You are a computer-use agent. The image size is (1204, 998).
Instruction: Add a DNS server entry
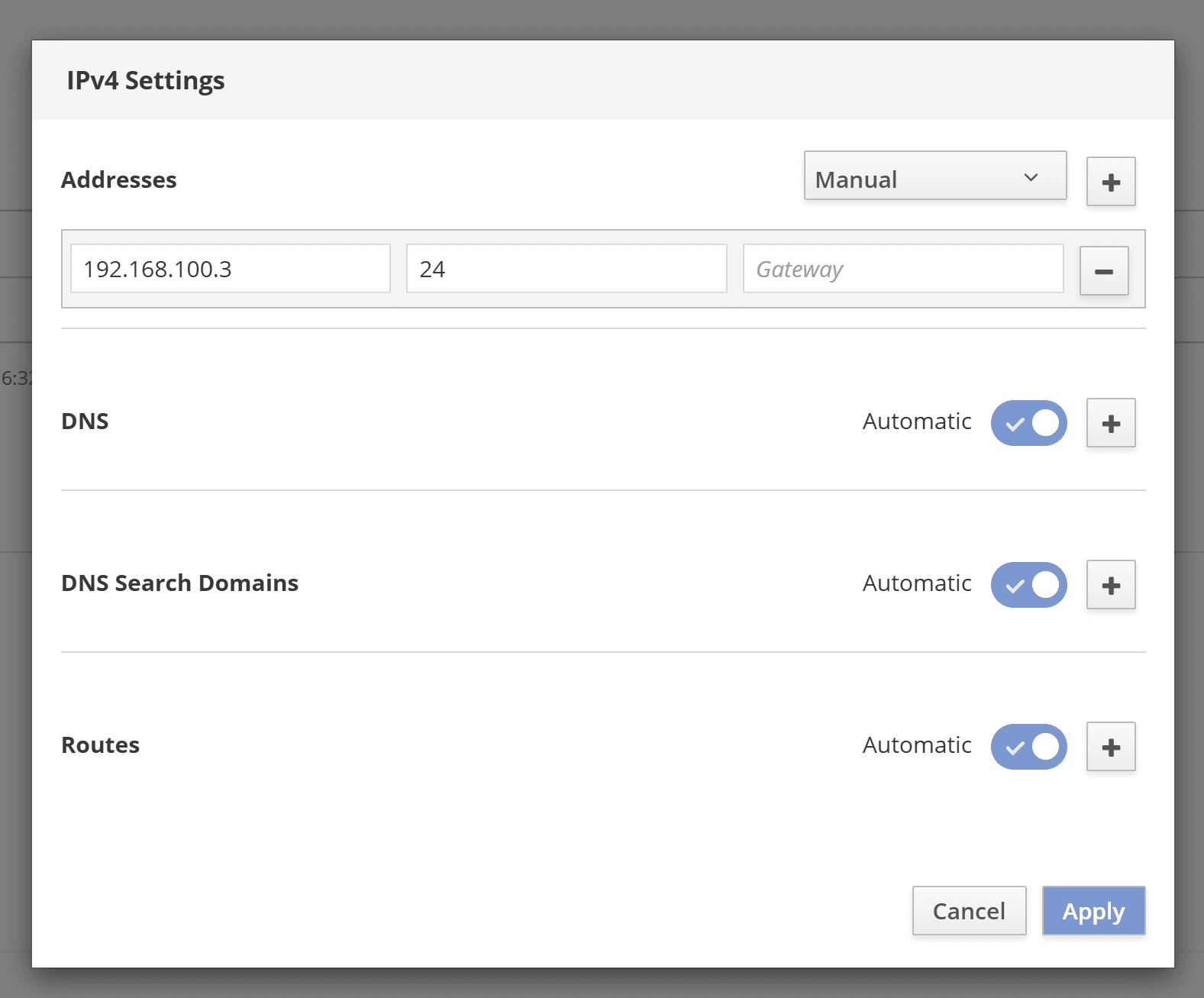tap(1111, 423)
